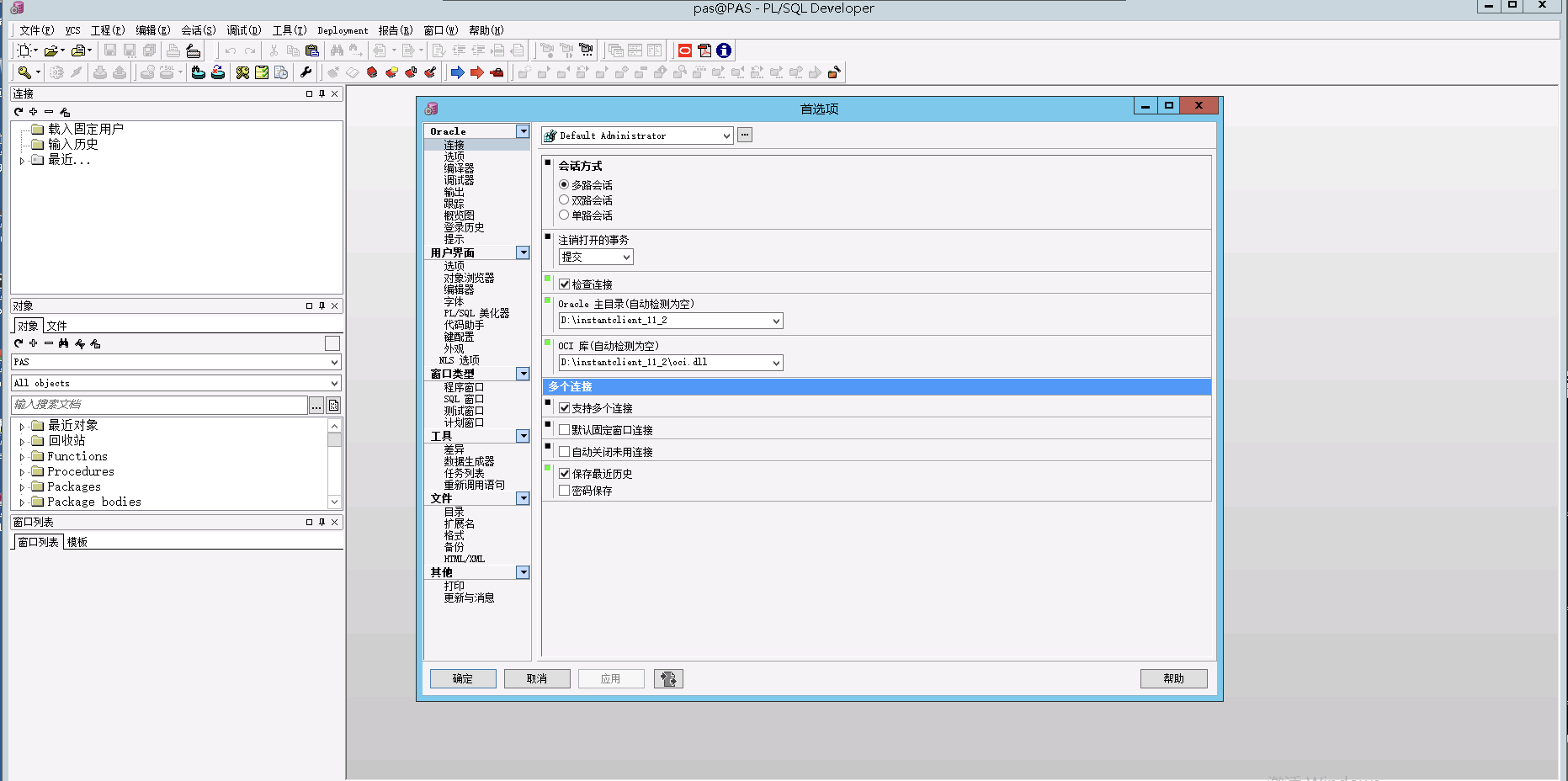Click the preference set icon beside Apply

pyautogui.click(x=668, y=678)
